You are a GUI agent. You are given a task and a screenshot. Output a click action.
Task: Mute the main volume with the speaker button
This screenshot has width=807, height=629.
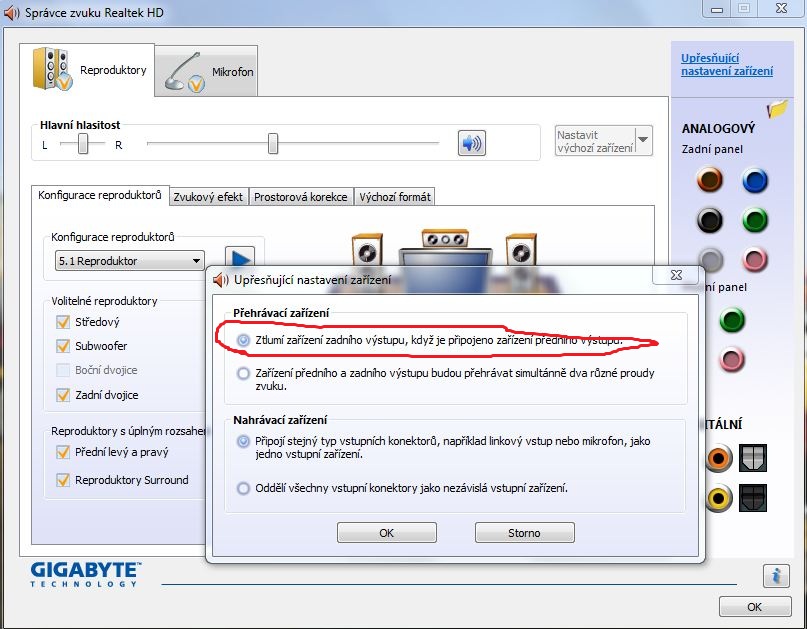471,143
